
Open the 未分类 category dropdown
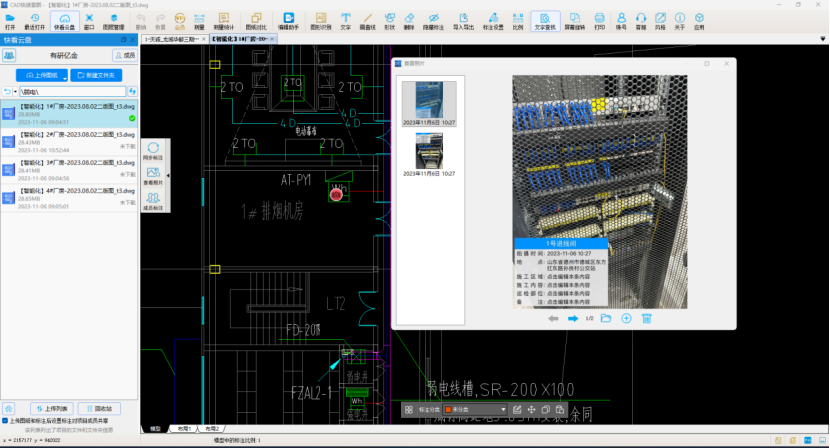[x=475, y=410]
